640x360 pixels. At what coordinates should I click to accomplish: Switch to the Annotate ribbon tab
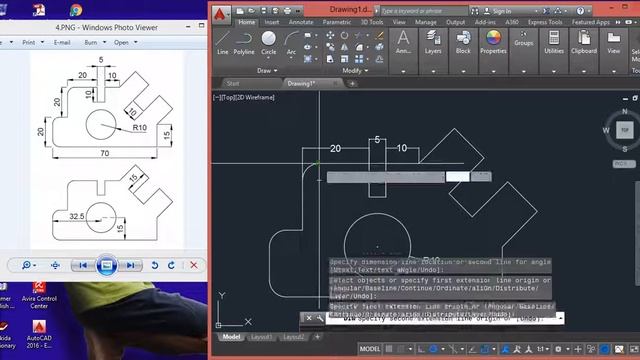301,22
